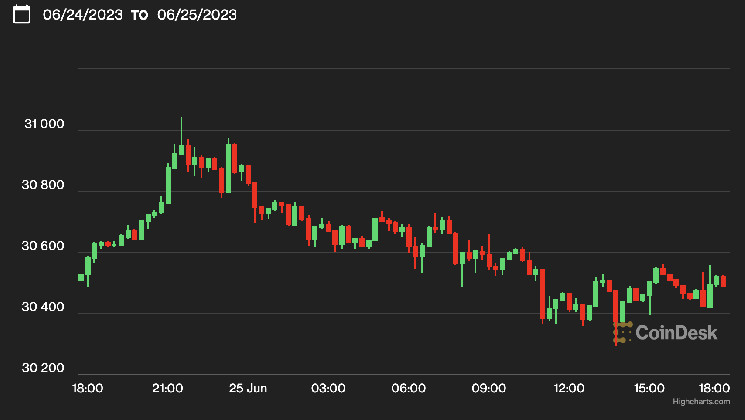Select the 12:00 time axis label
Viewport: 745px width, 420px height.
[569, 387]
